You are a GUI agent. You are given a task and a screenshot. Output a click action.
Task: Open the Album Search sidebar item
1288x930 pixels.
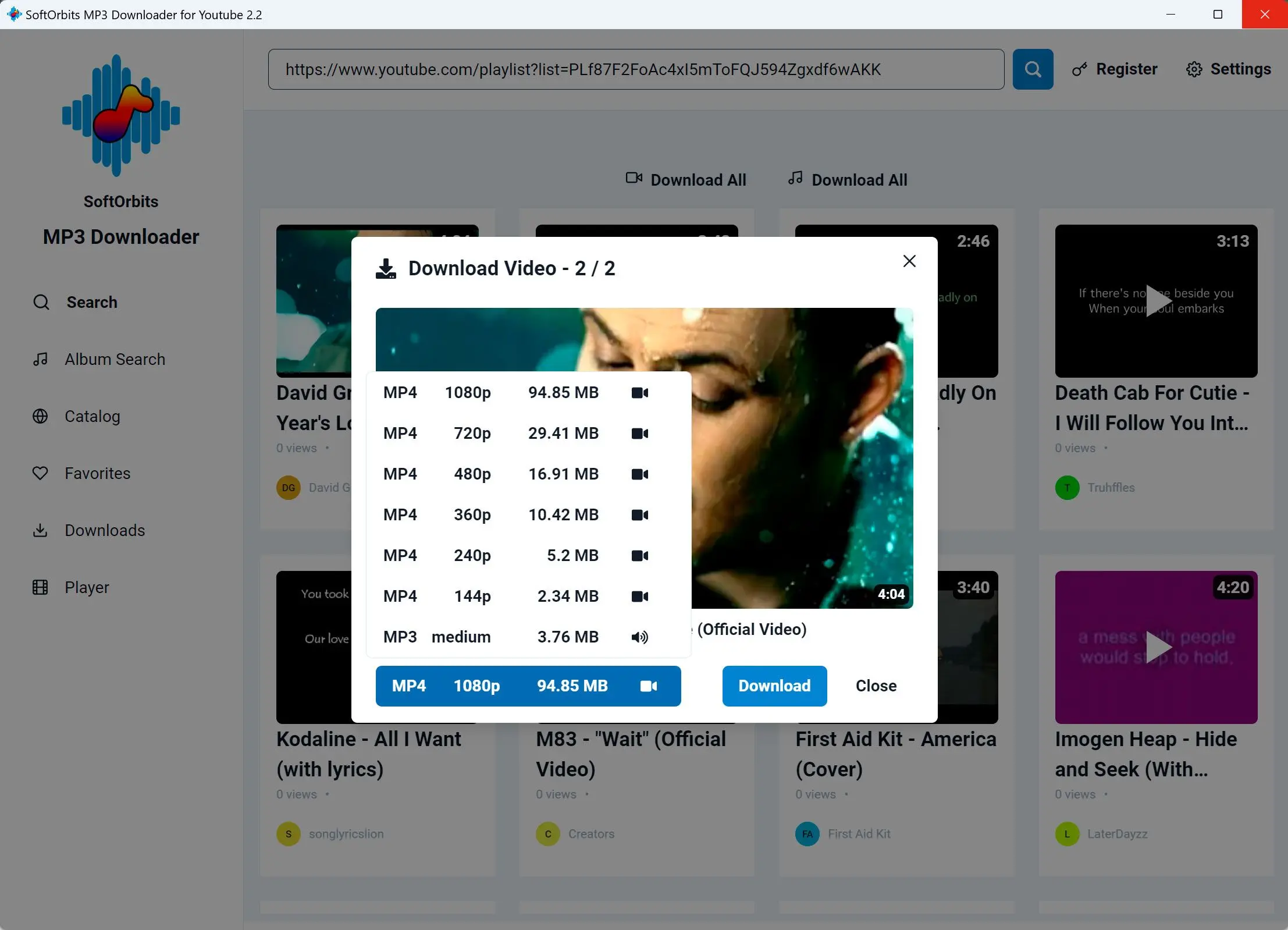tap(115, 359)
